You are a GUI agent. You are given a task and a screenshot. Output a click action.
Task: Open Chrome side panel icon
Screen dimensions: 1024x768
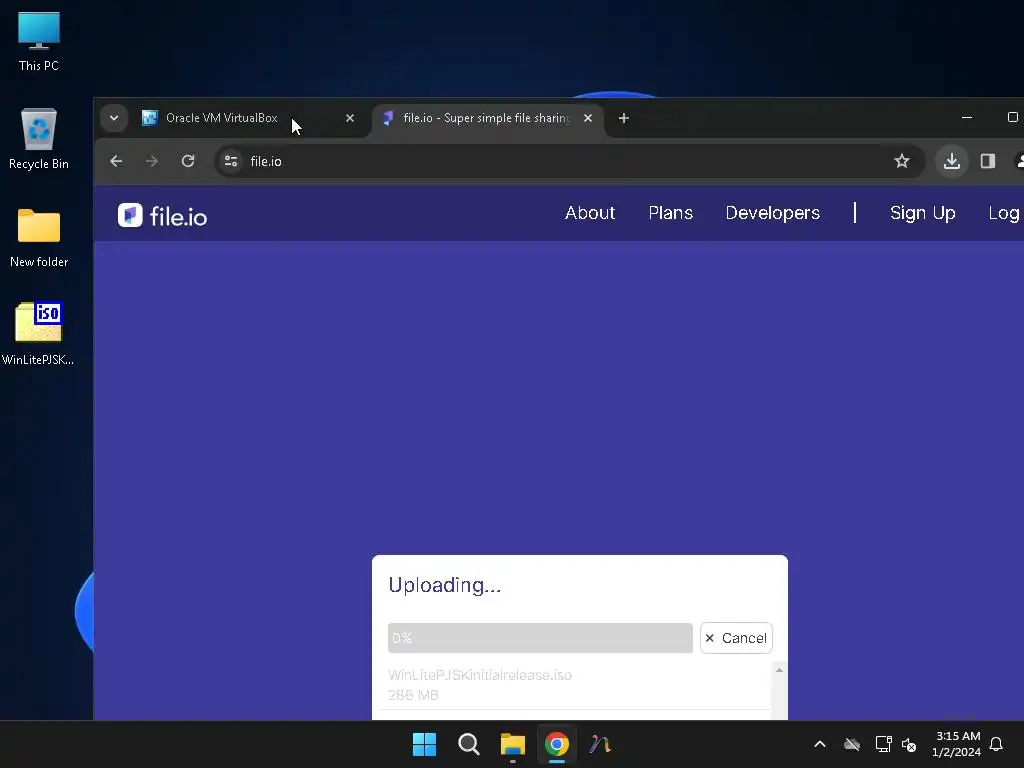tap(987, 161)
